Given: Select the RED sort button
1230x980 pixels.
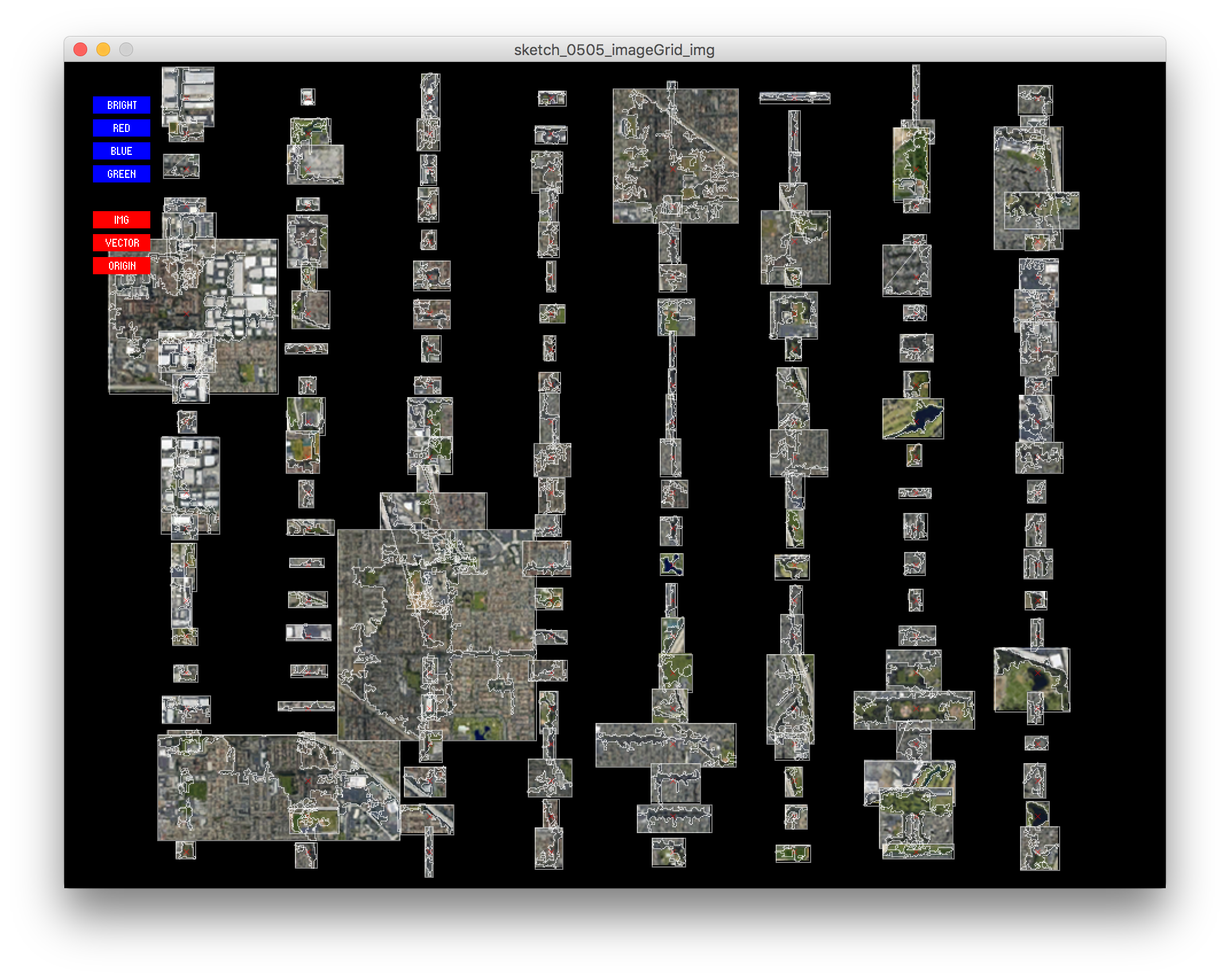Looking at the screenshot, I should (122, 128).
